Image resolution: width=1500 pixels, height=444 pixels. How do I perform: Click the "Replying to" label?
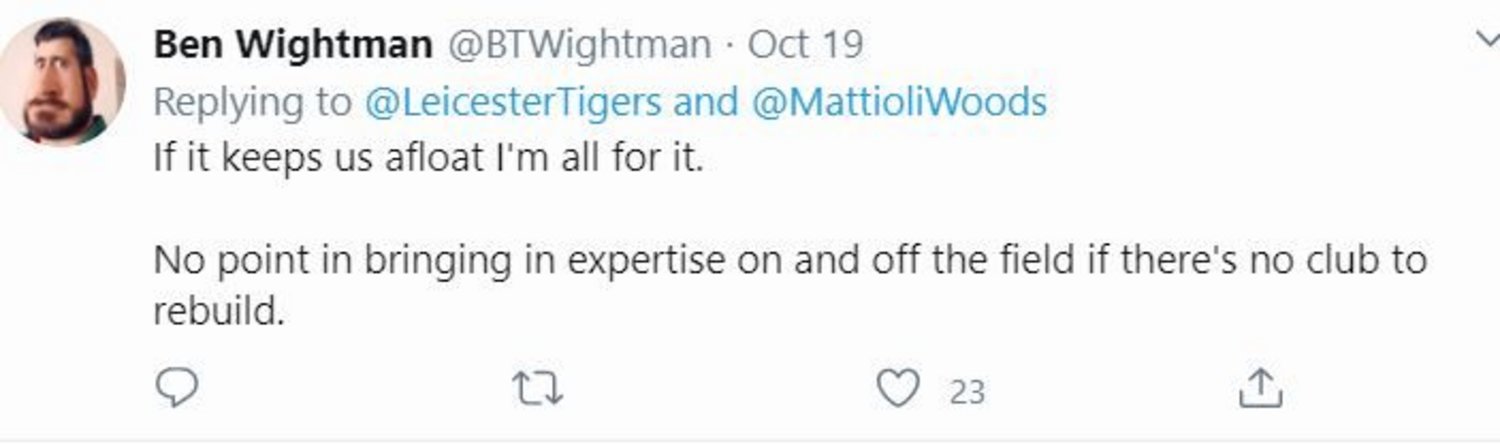(x=254, y=102)
